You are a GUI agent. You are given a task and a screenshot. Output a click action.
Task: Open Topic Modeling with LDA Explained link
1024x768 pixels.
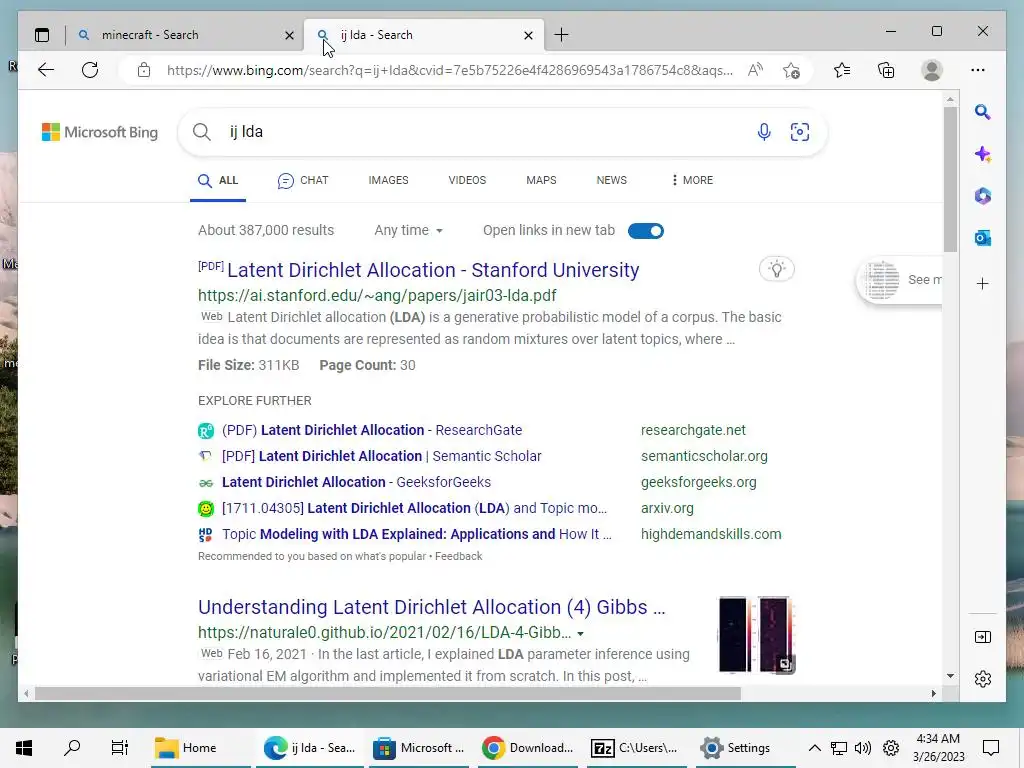tap(417, 534)
